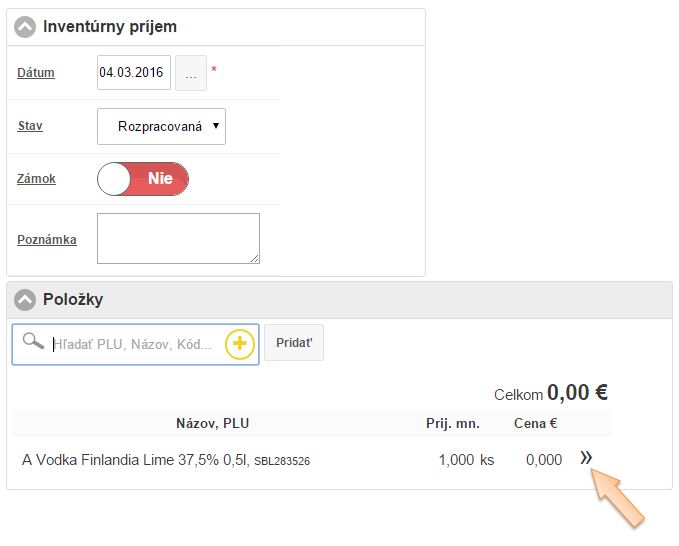Screen dimensions: 679x546
Task: Select the Vodka Finlandia Lime item row
Action: [166, 460]
